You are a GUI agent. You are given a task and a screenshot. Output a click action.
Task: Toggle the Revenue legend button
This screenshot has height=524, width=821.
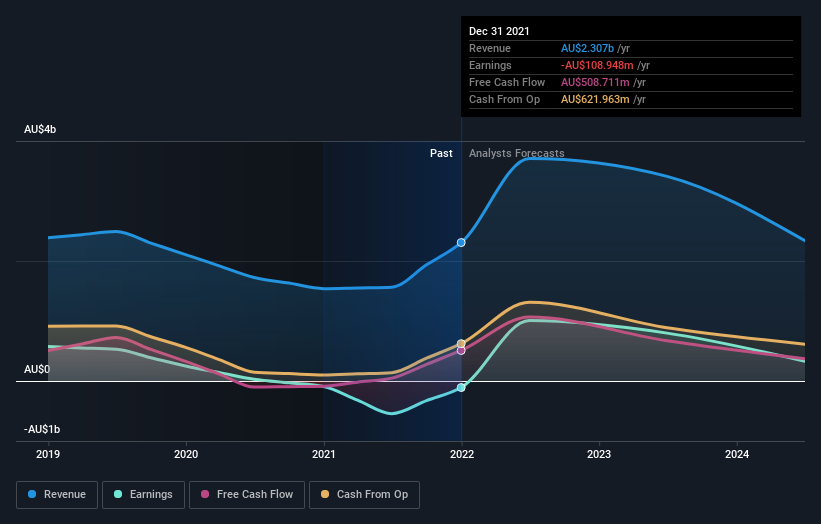pyautogui.click(x=57, y=495)
